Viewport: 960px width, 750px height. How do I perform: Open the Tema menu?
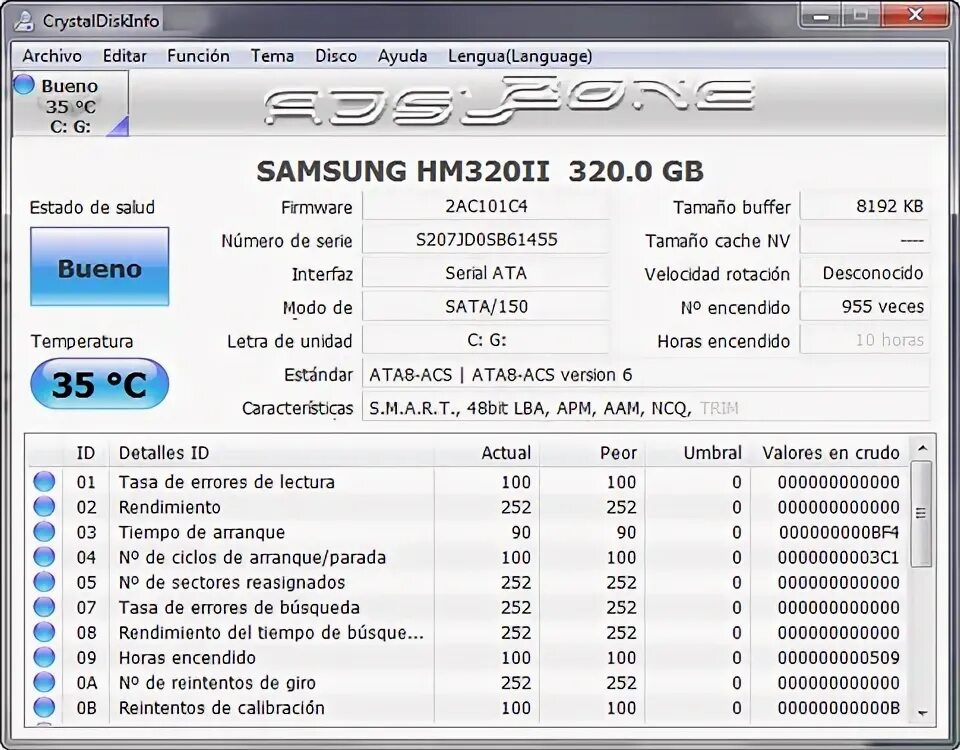[272, 56]
